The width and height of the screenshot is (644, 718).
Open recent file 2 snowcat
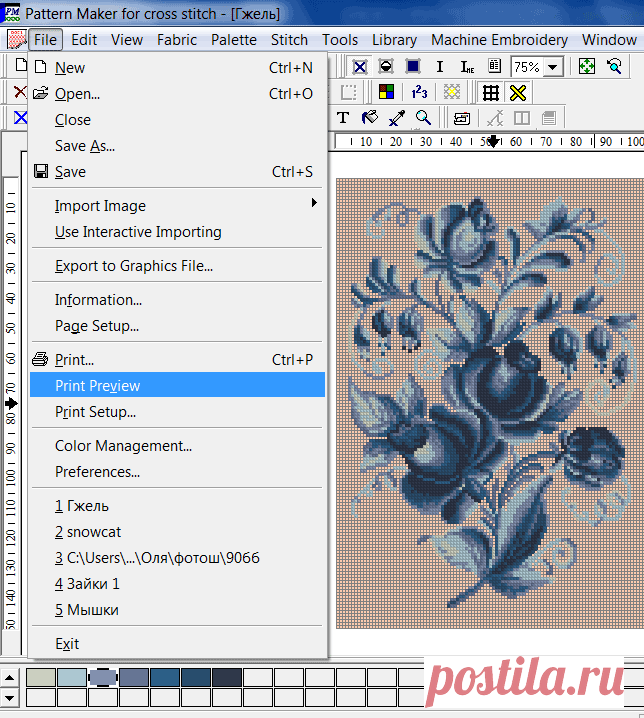pos(88,531)
